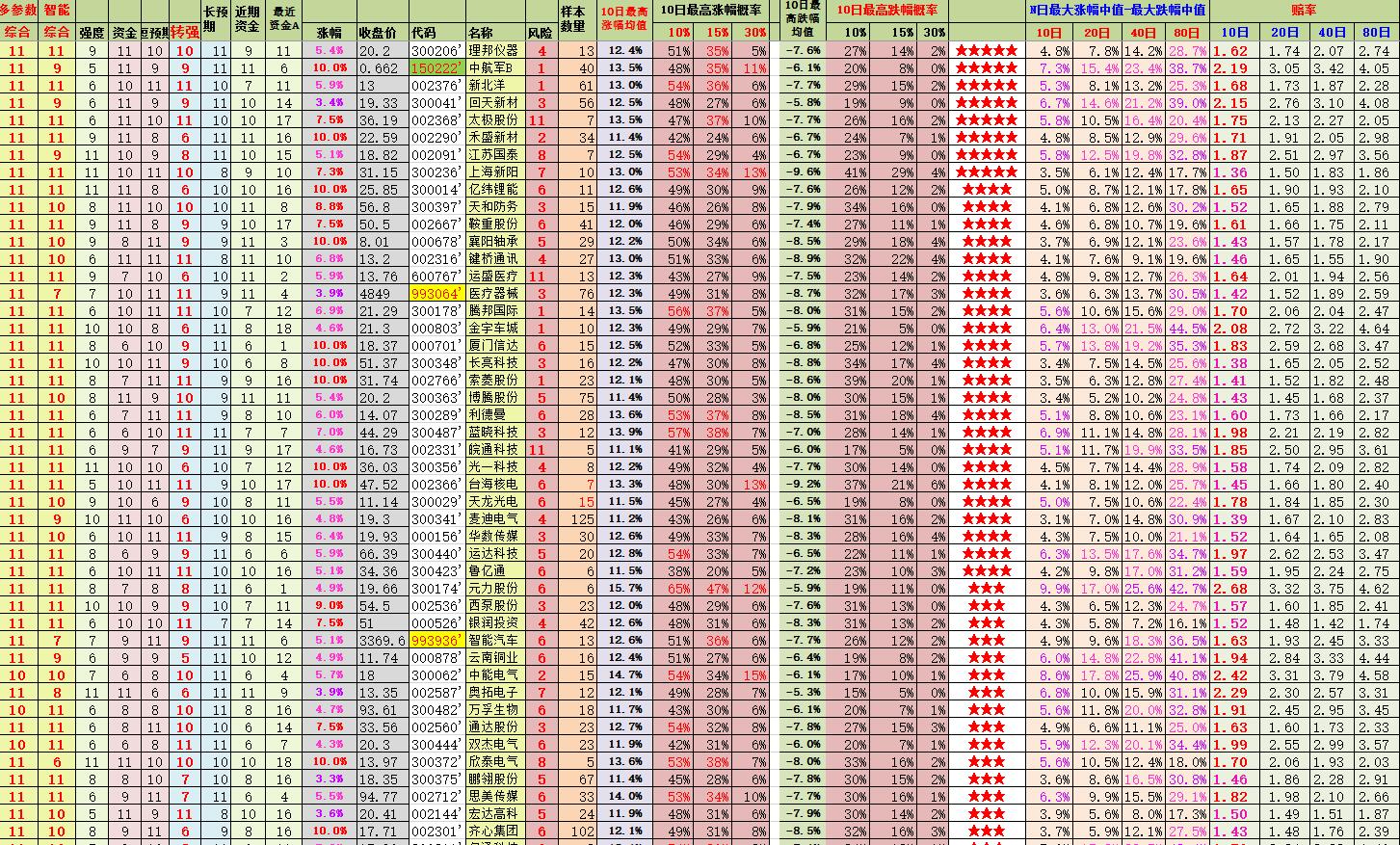
Task: Click the 10日最高涨幅概率 header
Action: pyautogui.click(x=711, y=10)
